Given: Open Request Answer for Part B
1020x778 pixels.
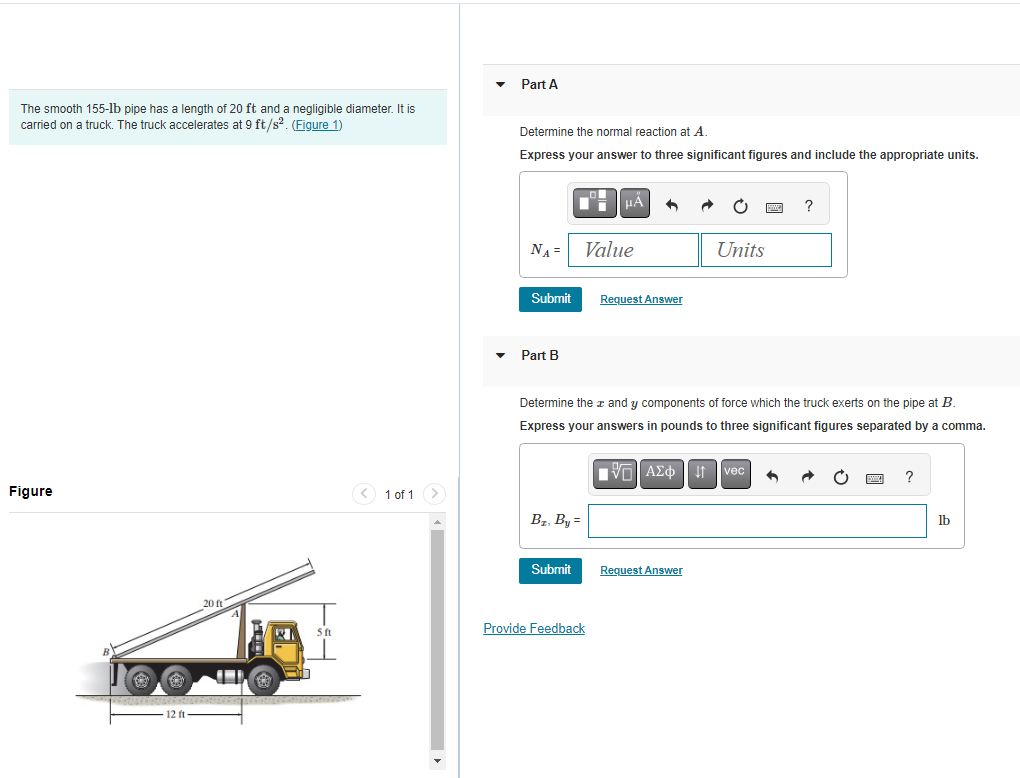Looking at the screenshot, I should click(x=640, y=569).
